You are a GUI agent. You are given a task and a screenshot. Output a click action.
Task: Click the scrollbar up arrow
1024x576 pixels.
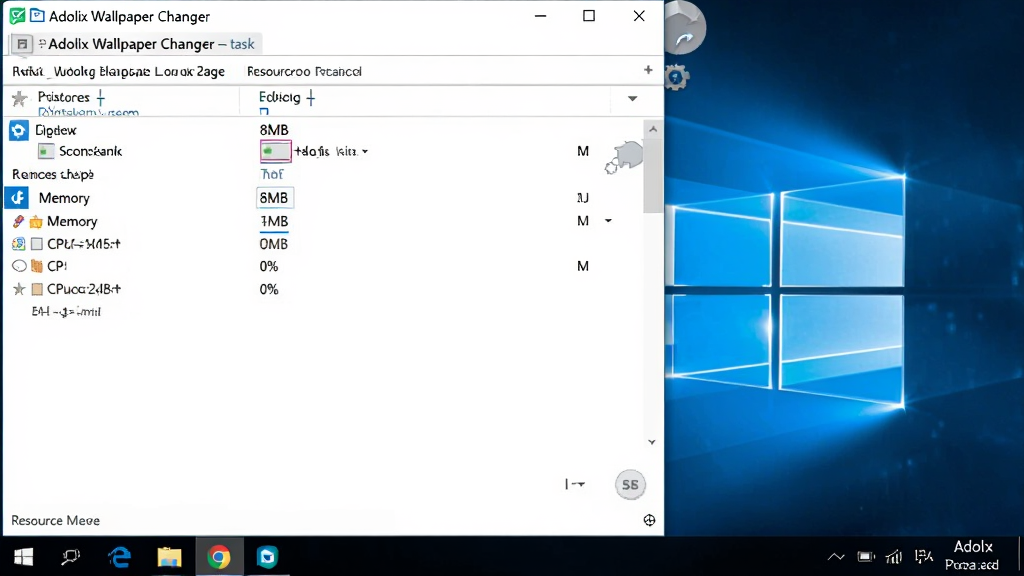tap(652, 129)
